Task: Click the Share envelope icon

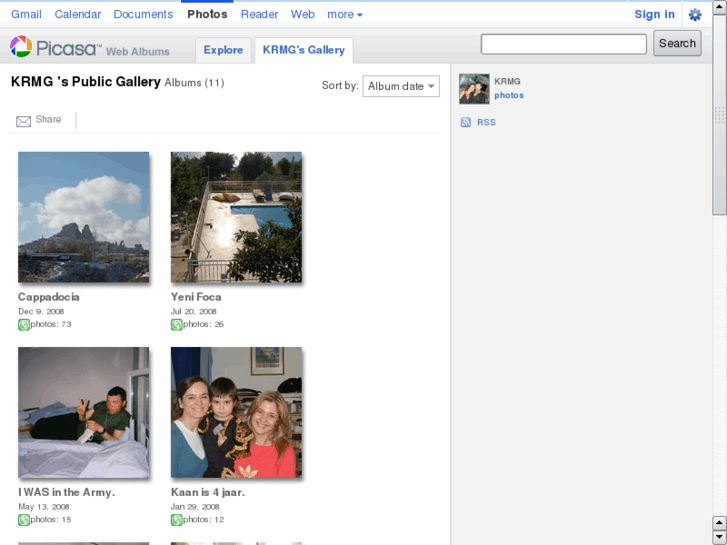Action: pos(24,121)
